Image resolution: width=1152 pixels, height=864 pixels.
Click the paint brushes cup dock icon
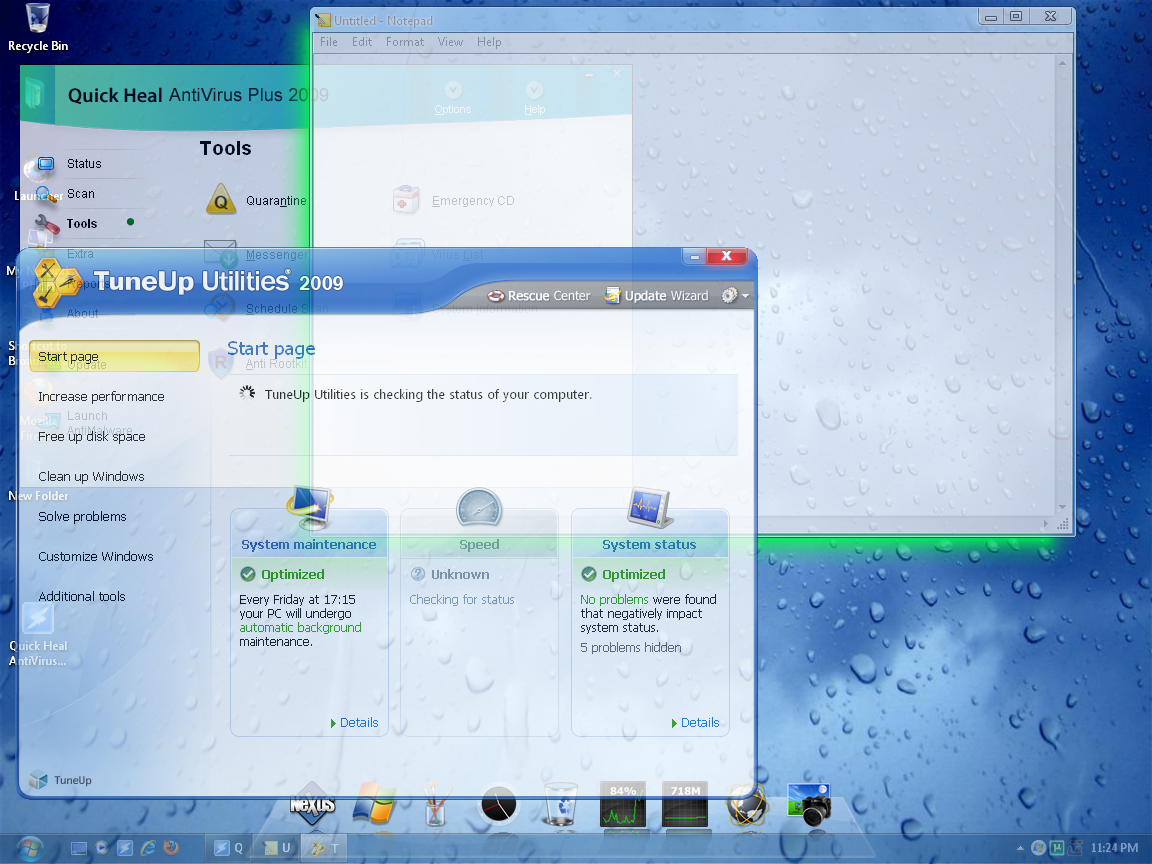[x=435, y=804]
